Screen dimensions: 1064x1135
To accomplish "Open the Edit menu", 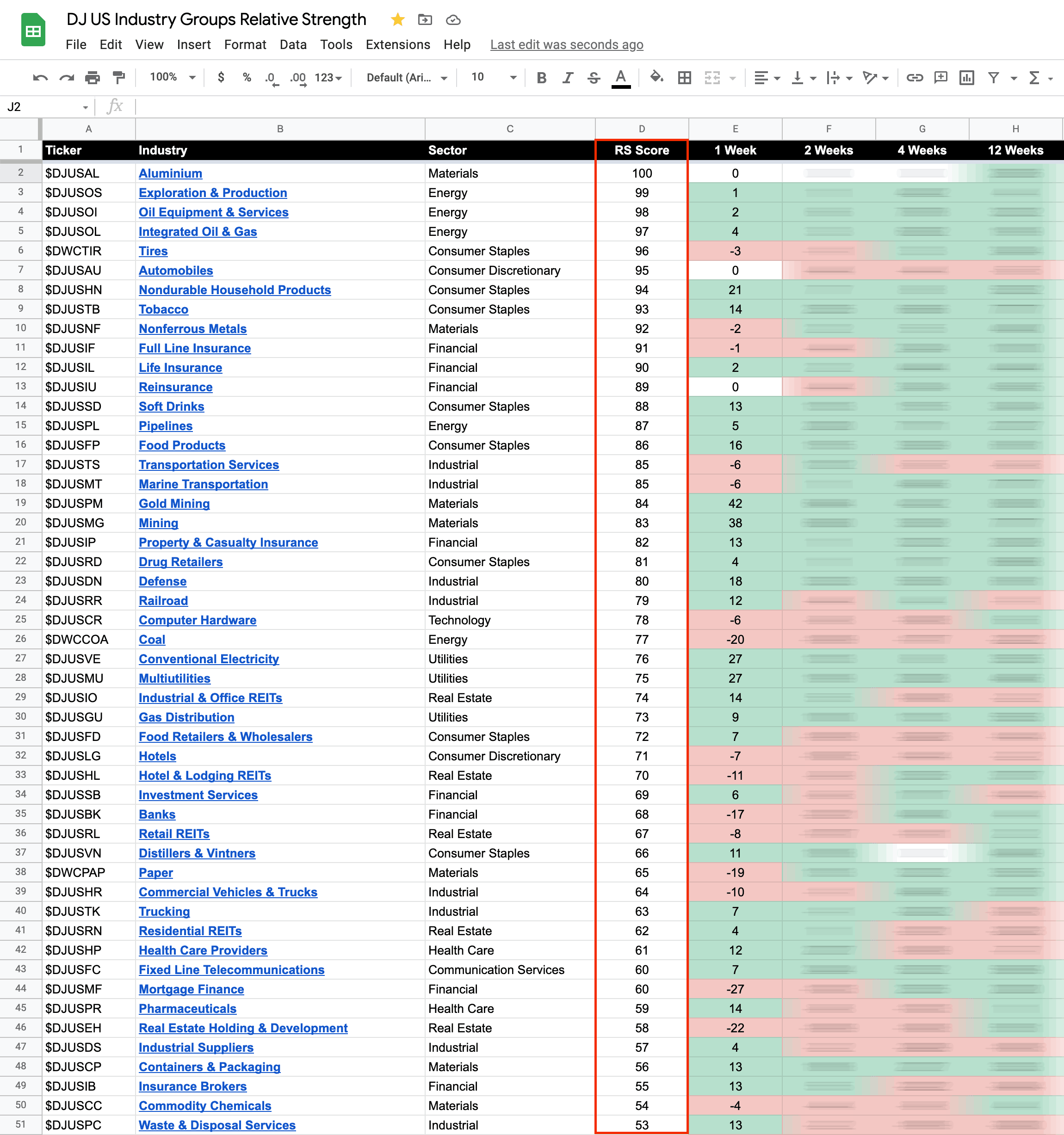I will [110, 44].
